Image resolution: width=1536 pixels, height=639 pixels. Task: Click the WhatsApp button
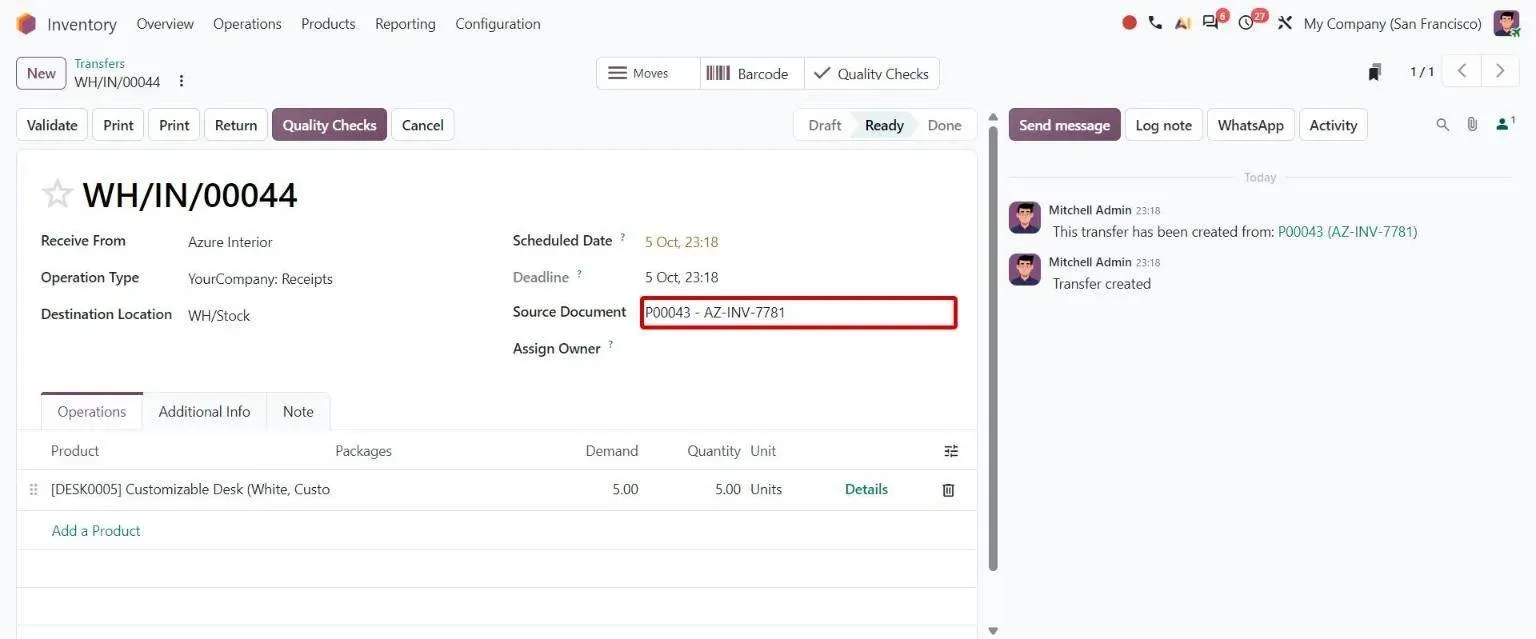(1250, 125)
